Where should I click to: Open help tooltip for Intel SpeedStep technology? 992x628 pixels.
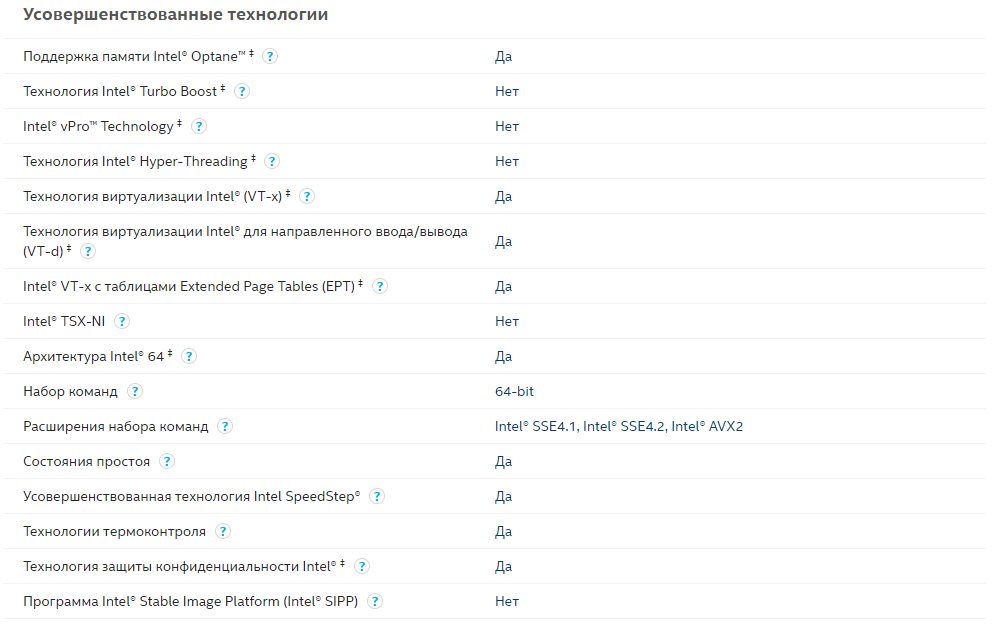tap(377, 496)
